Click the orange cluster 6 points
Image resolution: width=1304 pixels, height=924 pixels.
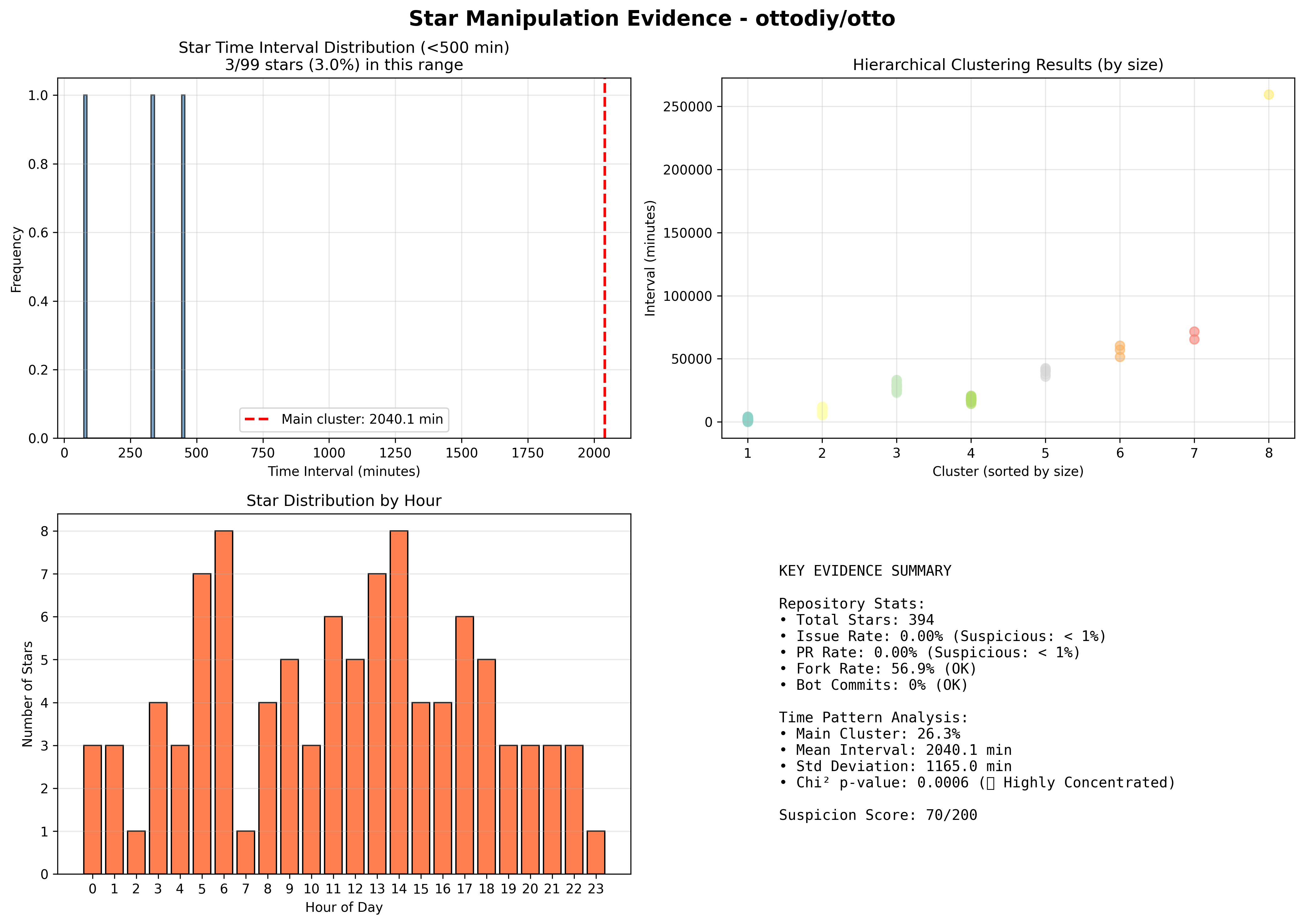pyautogui.click(x=1120, y=351)
